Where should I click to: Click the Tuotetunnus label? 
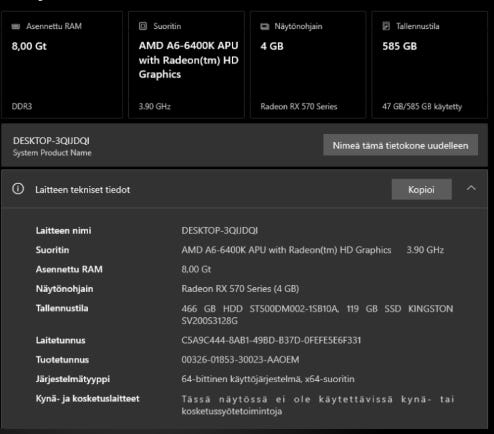[62, 359]
